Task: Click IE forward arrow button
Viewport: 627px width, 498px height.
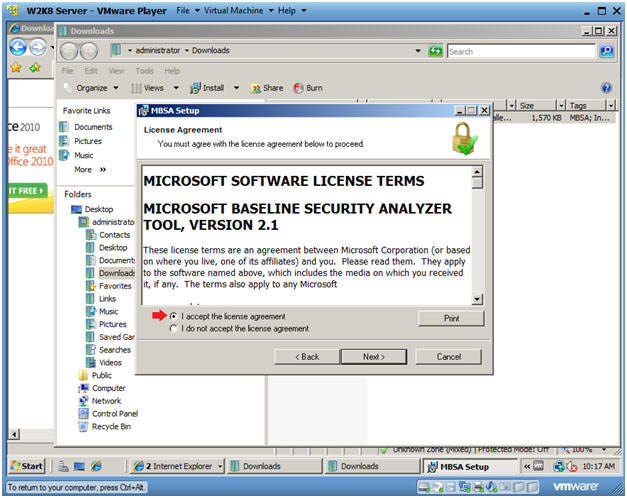Action: click(38, 48)
